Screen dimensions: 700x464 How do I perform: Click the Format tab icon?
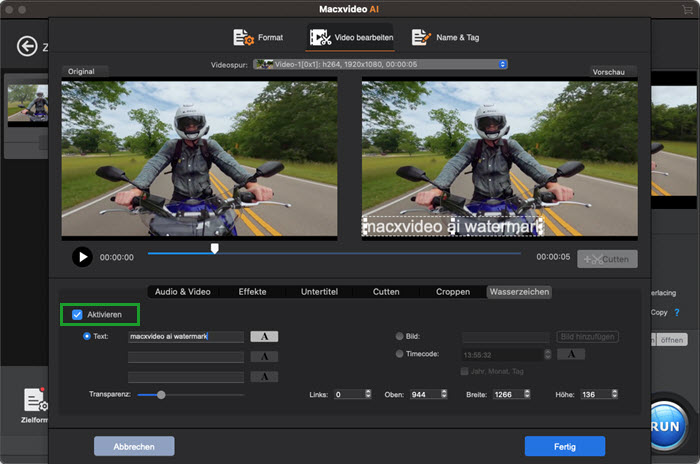pos(243,38)
